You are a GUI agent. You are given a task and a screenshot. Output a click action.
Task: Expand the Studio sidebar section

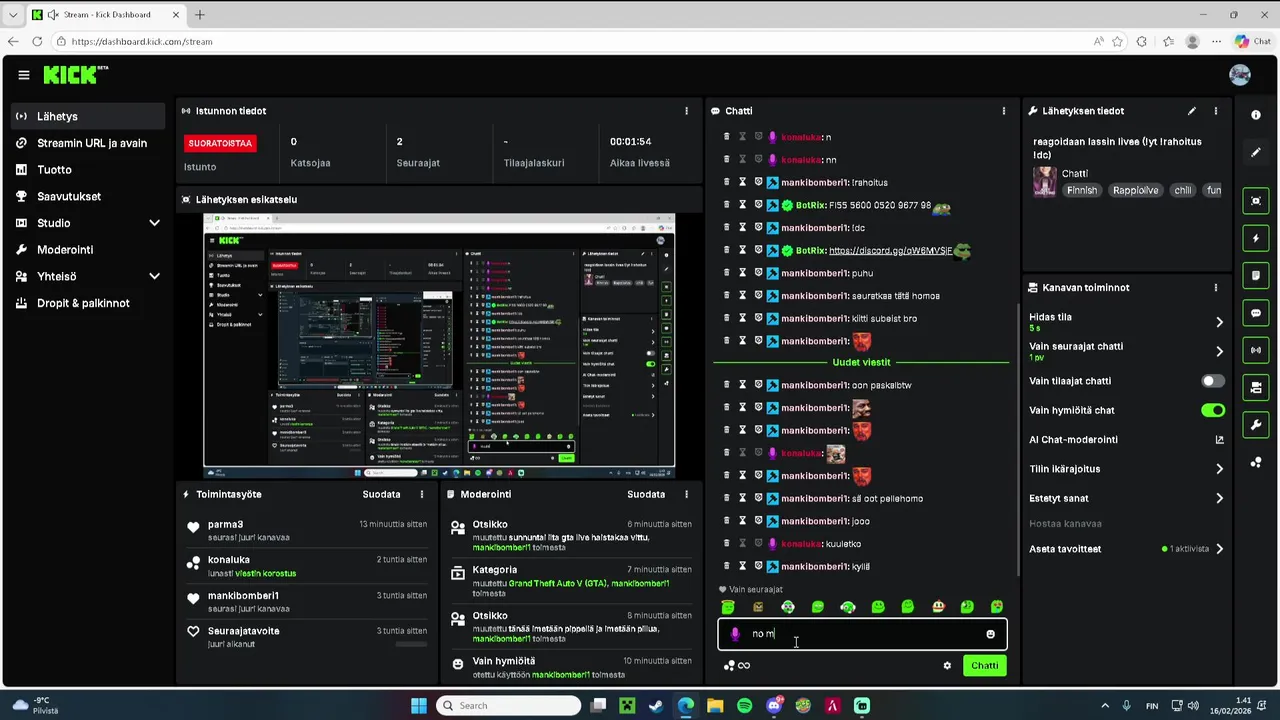coord(154,223)
